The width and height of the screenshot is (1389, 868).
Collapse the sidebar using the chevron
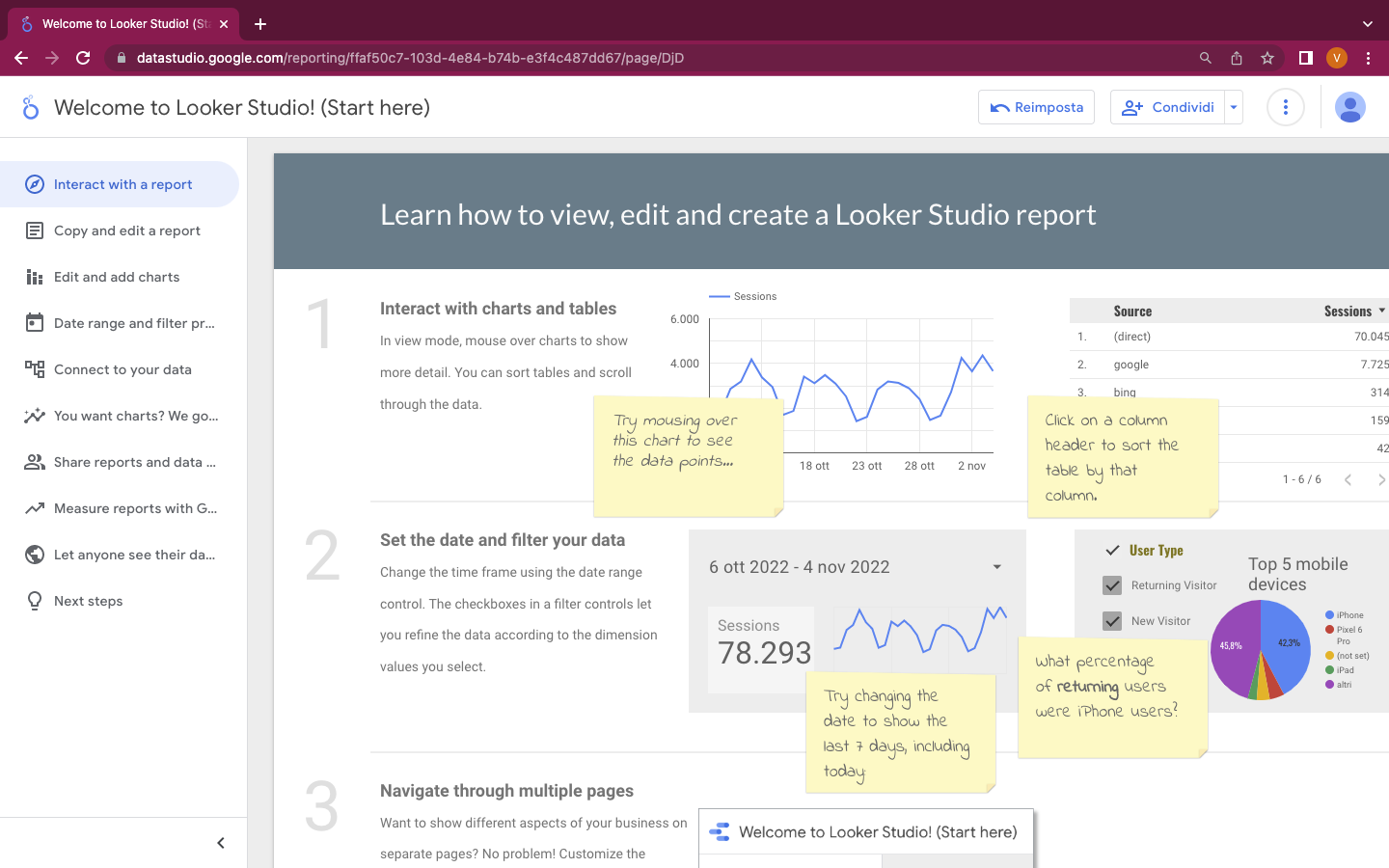pyautogui.click(x=220, y=842)
